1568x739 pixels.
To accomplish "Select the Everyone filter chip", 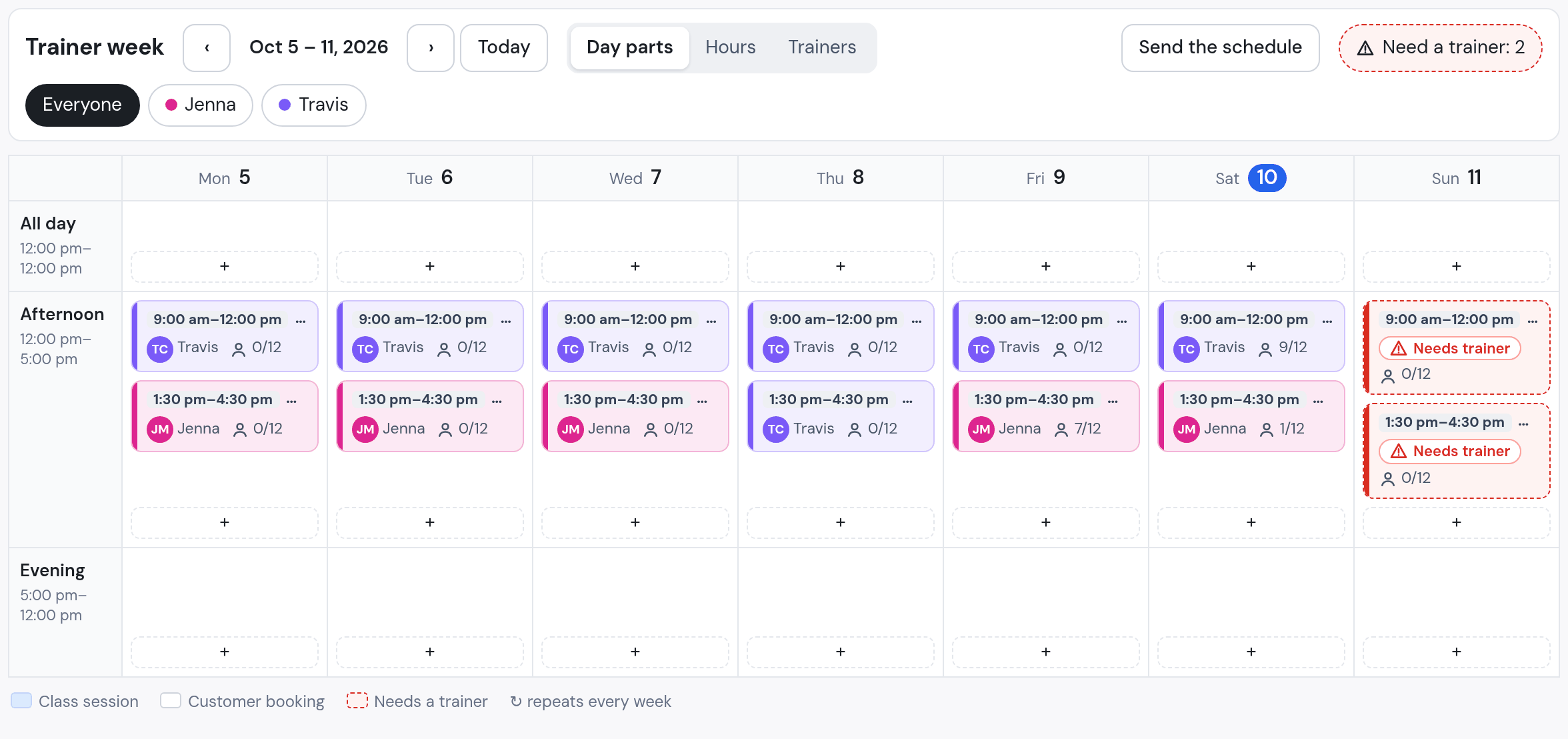I will point(82,105).
